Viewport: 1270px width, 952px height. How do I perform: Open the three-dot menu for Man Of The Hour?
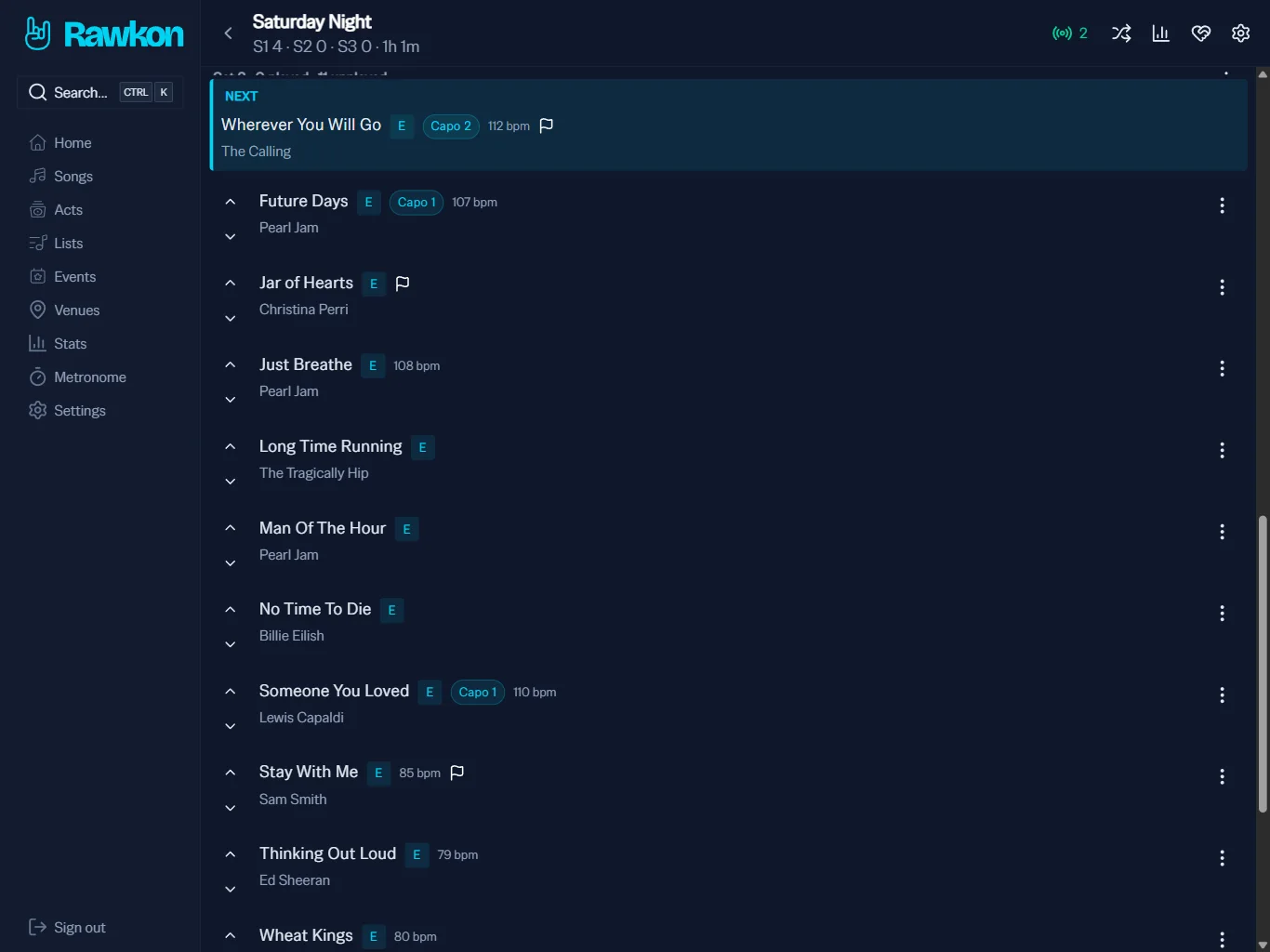coord(1222,532)
